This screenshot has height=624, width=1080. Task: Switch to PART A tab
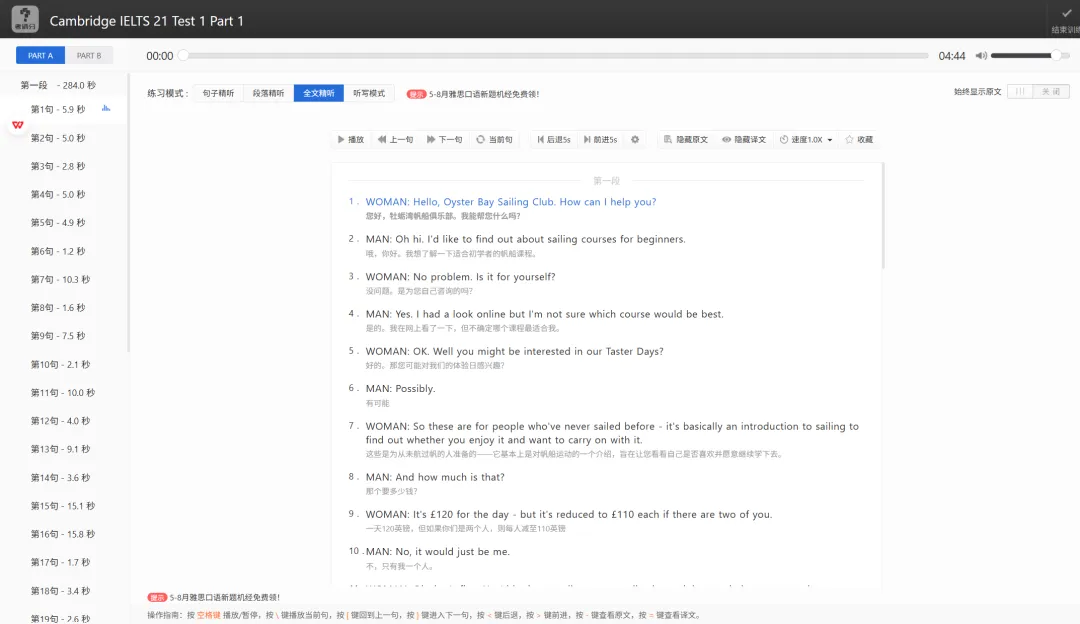click(41, 55)
